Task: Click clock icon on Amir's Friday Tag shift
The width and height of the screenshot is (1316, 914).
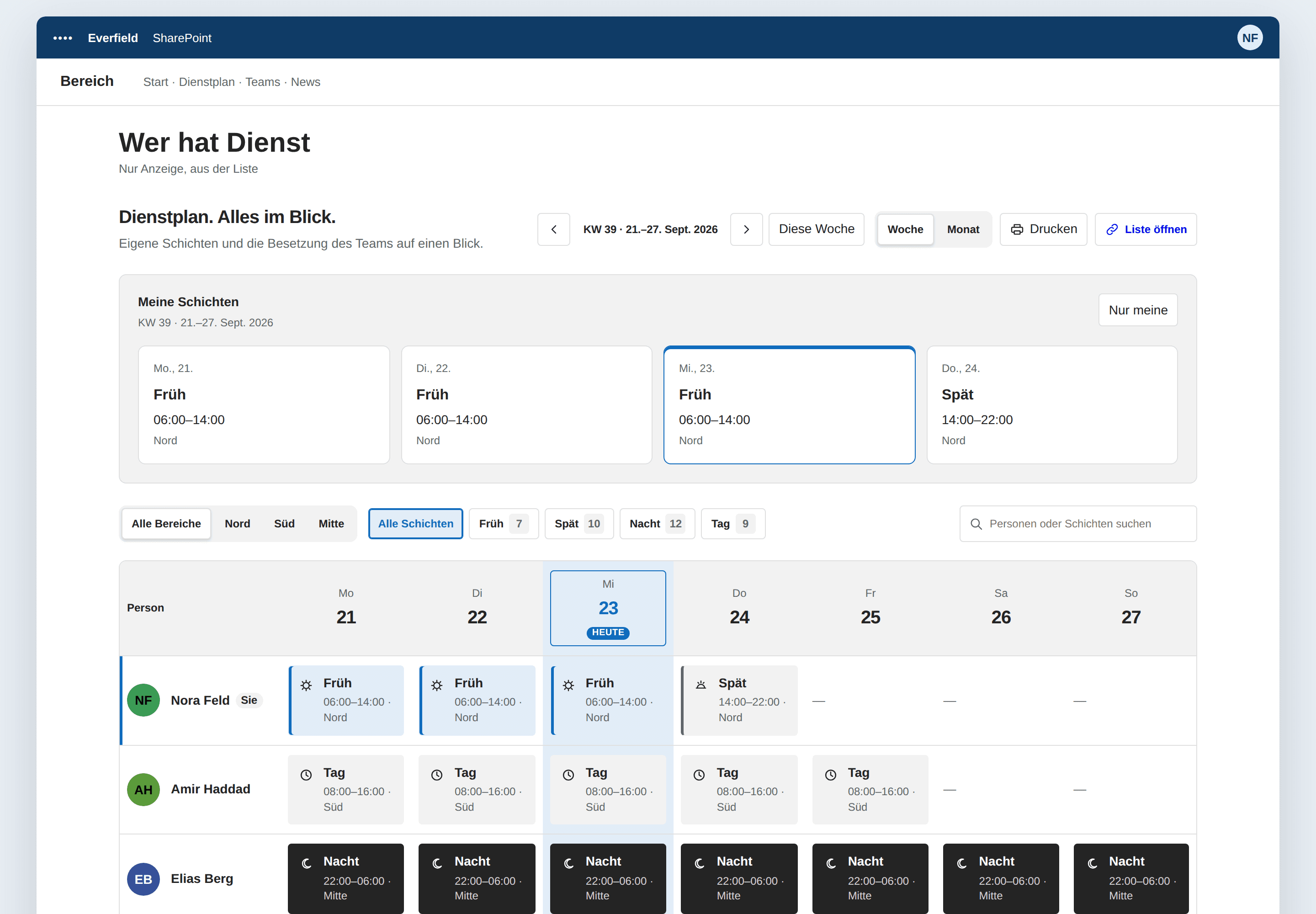Action: tap(830, 774)
